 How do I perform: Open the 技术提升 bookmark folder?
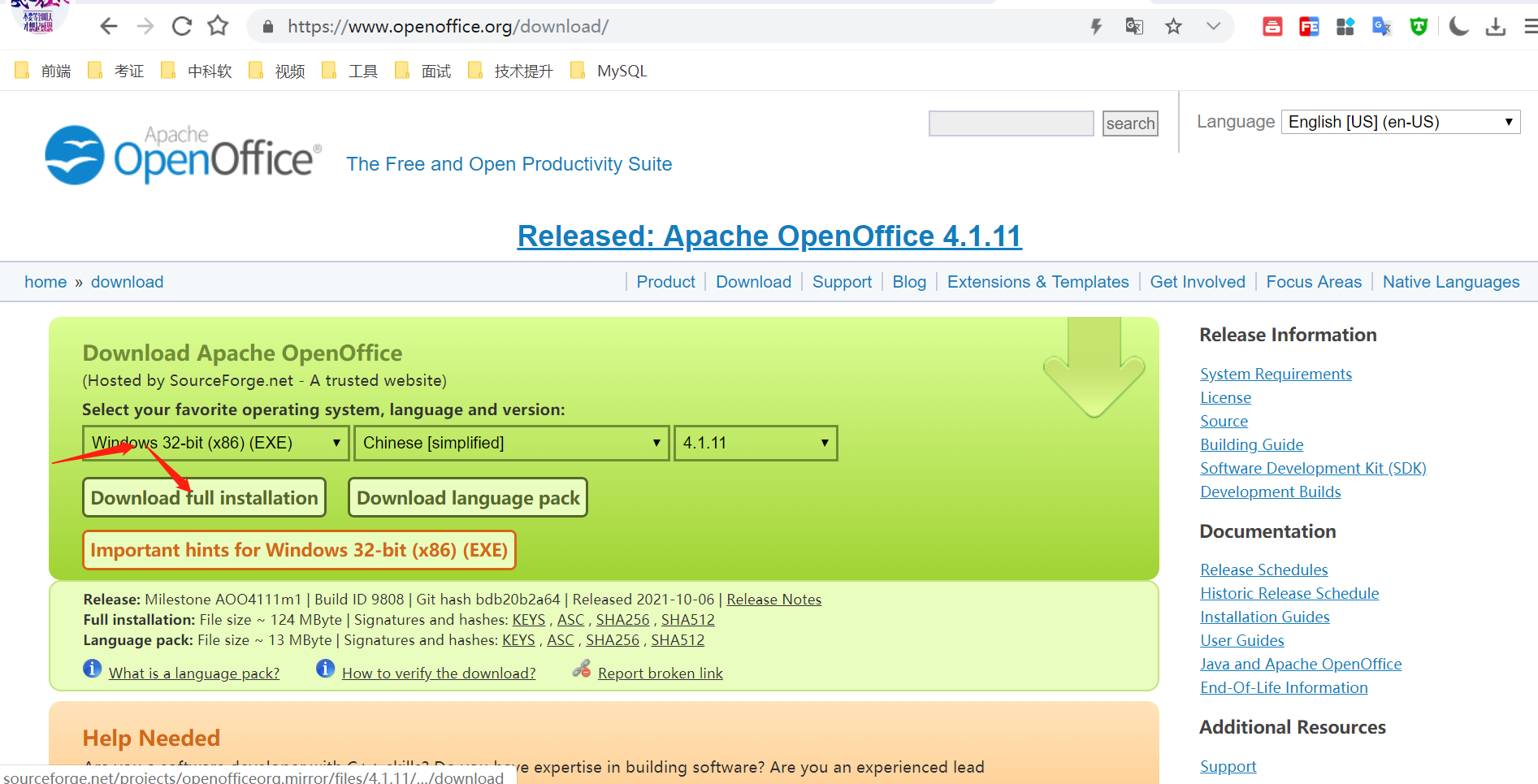[511, 71]
